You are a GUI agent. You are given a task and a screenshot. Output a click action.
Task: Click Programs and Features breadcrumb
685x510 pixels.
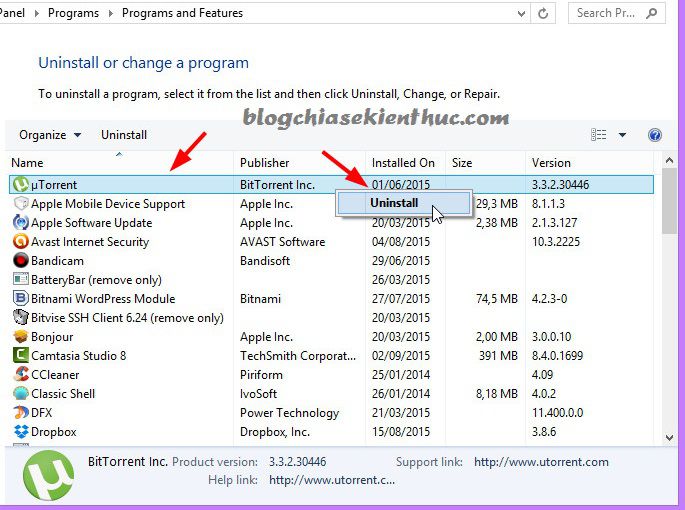pyautogui.click(x=182, y=13)
